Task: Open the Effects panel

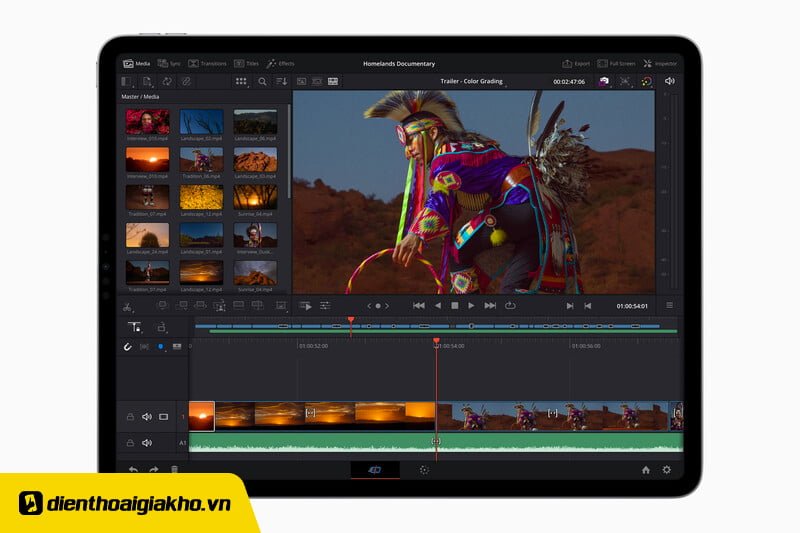Action: click(280, 63)
